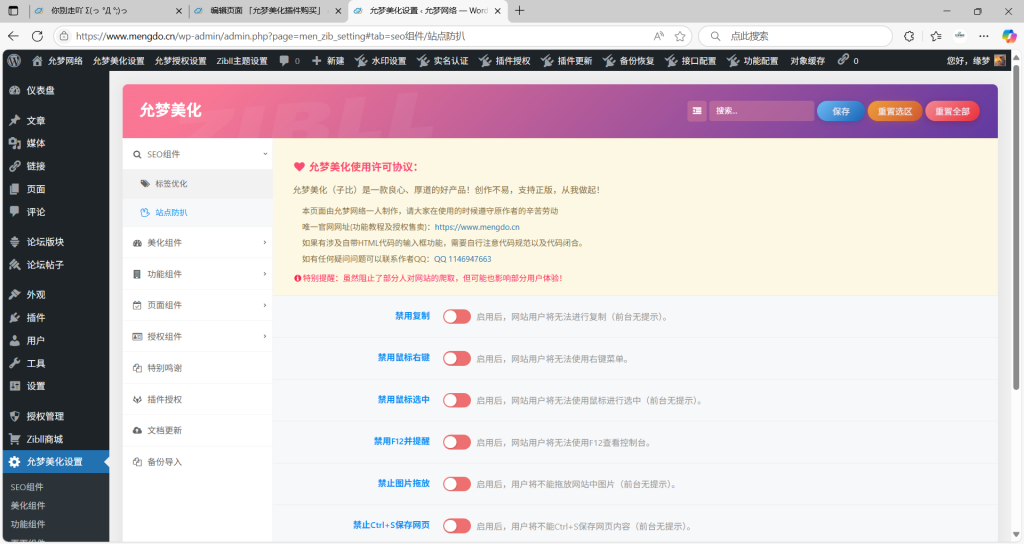Open the 插件授权 panel tab
The height and width of the screenshot is (544, 1024).
[x=197, y=400]
